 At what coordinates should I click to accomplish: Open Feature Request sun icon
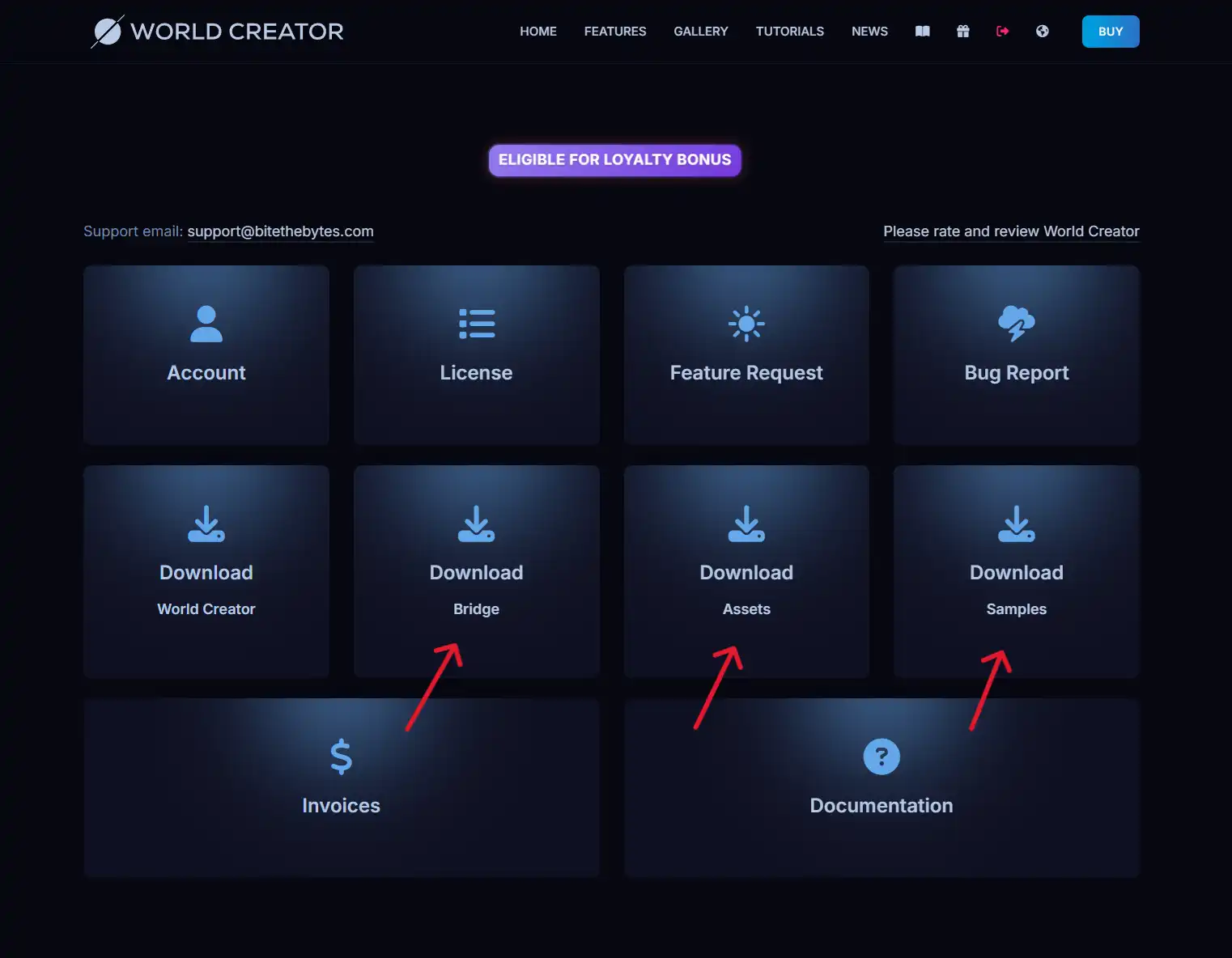746,324
